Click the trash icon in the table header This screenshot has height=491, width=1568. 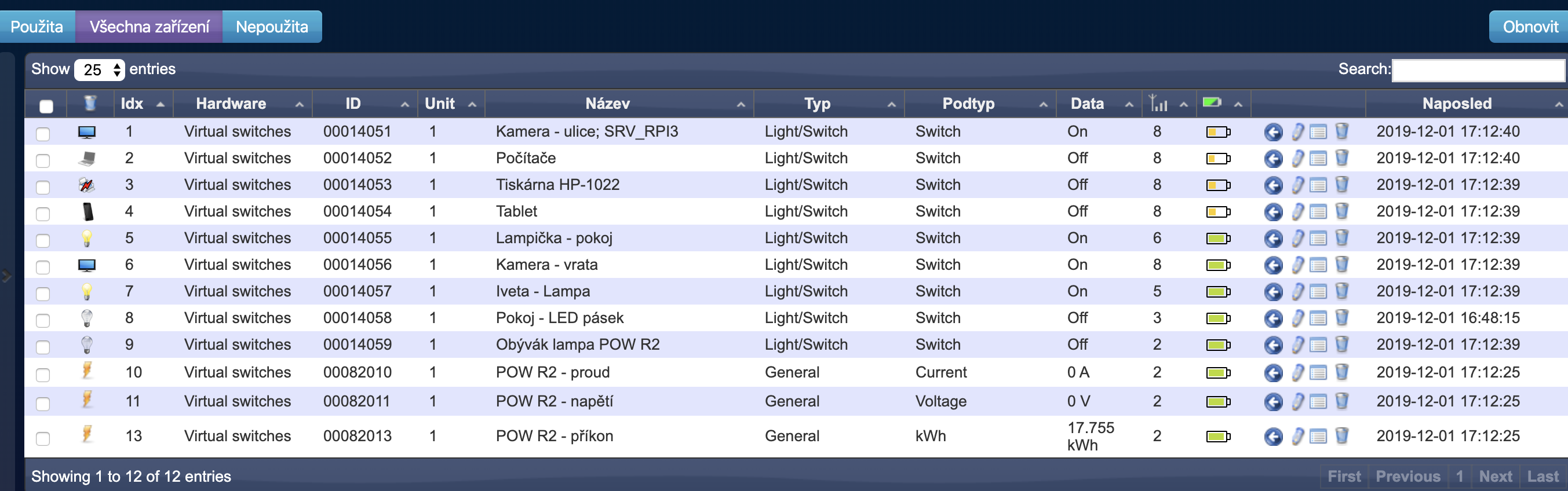(x=90, y=104)
